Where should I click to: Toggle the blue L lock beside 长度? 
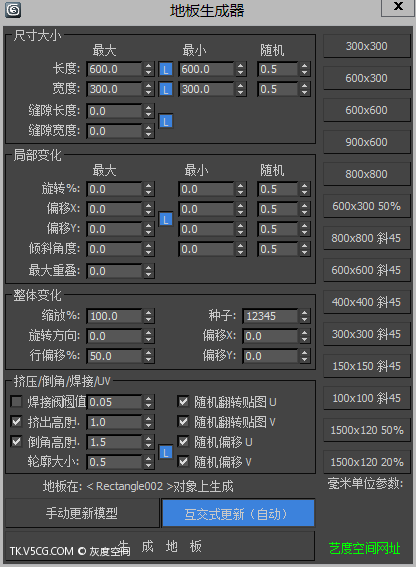point(166,69)
